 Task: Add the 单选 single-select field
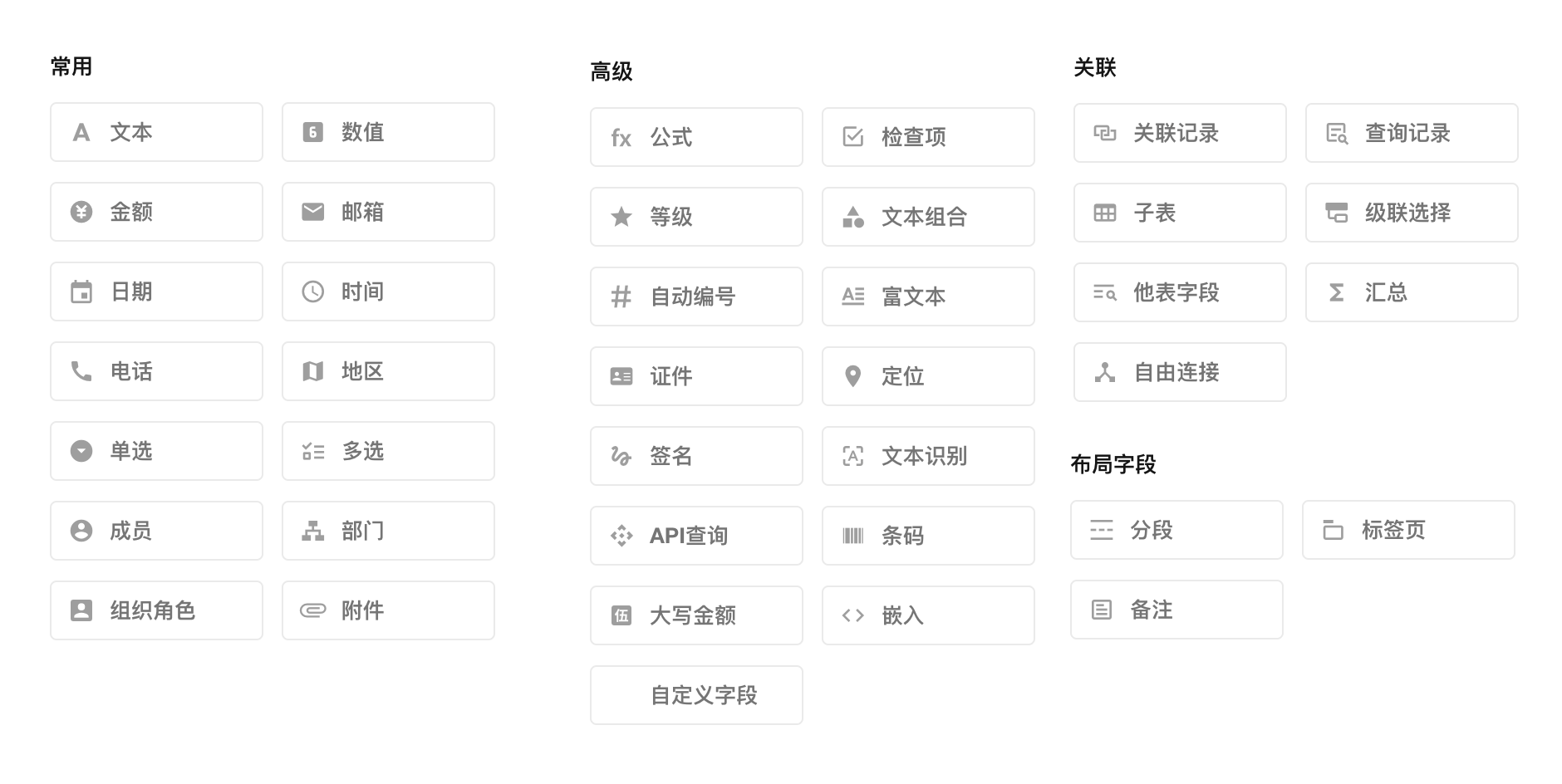(x=156, y=451)
